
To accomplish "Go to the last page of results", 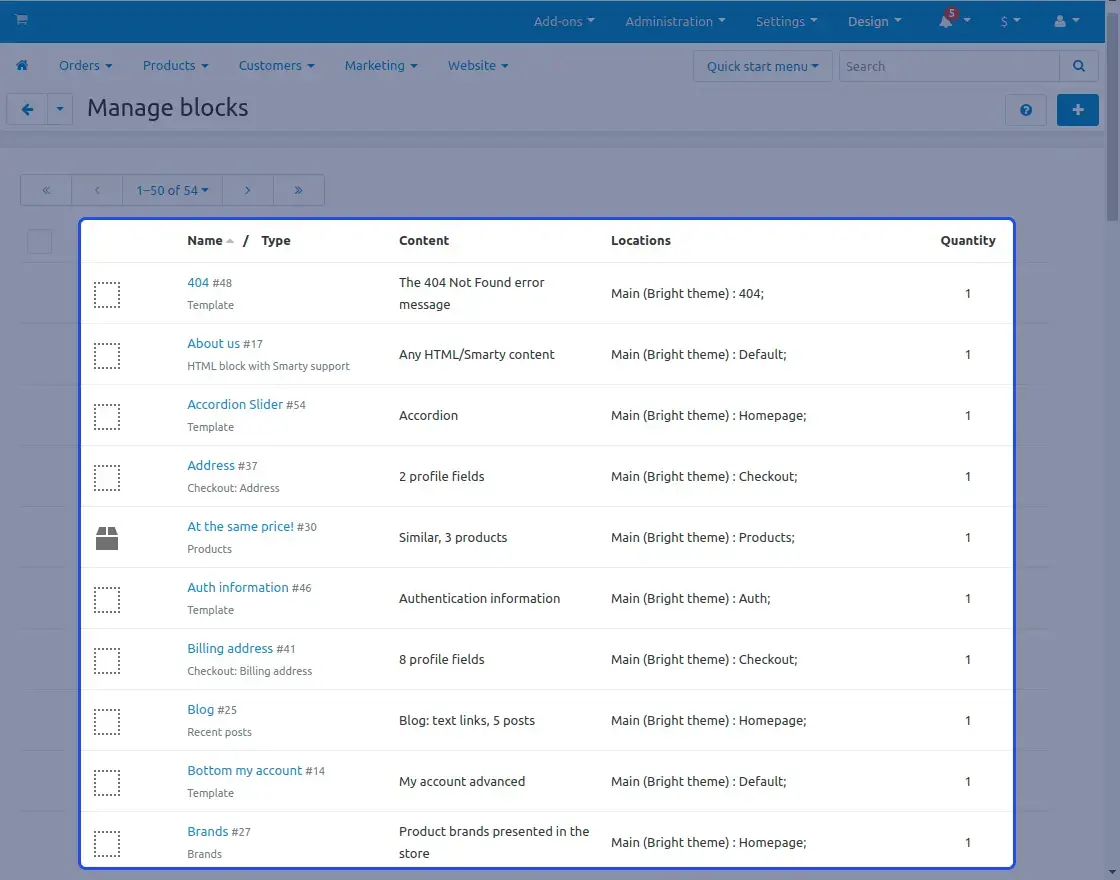I will (x=298, y=190).
